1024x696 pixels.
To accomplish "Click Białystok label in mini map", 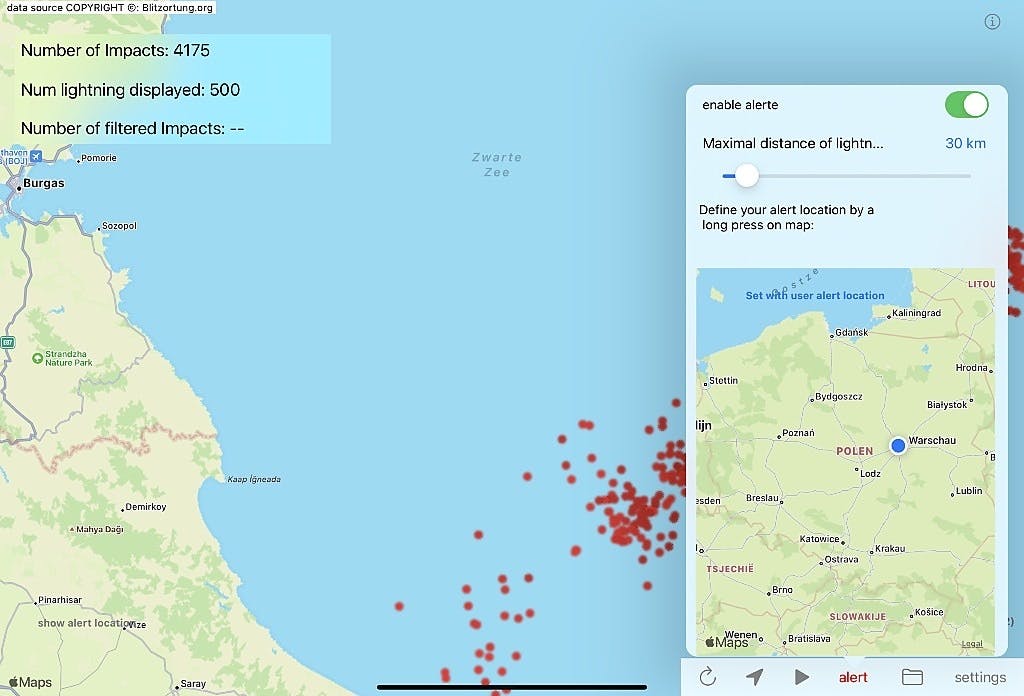I will tap(947, 405).
